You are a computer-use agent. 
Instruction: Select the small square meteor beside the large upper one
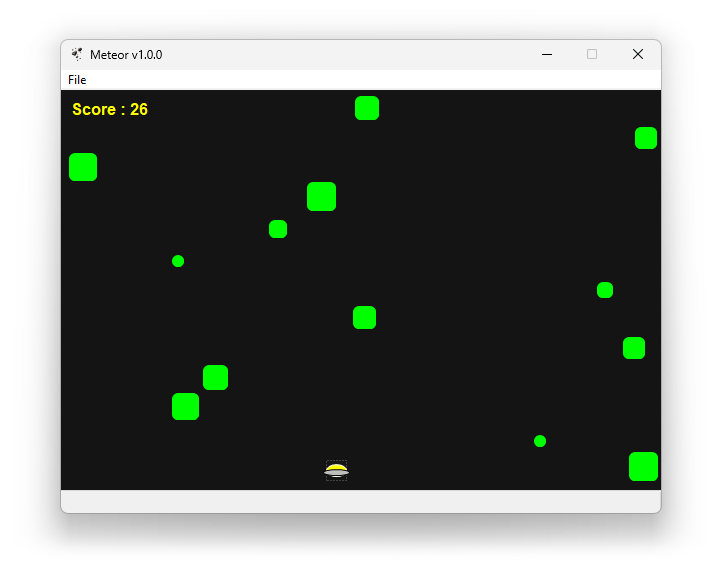[278, 229]
